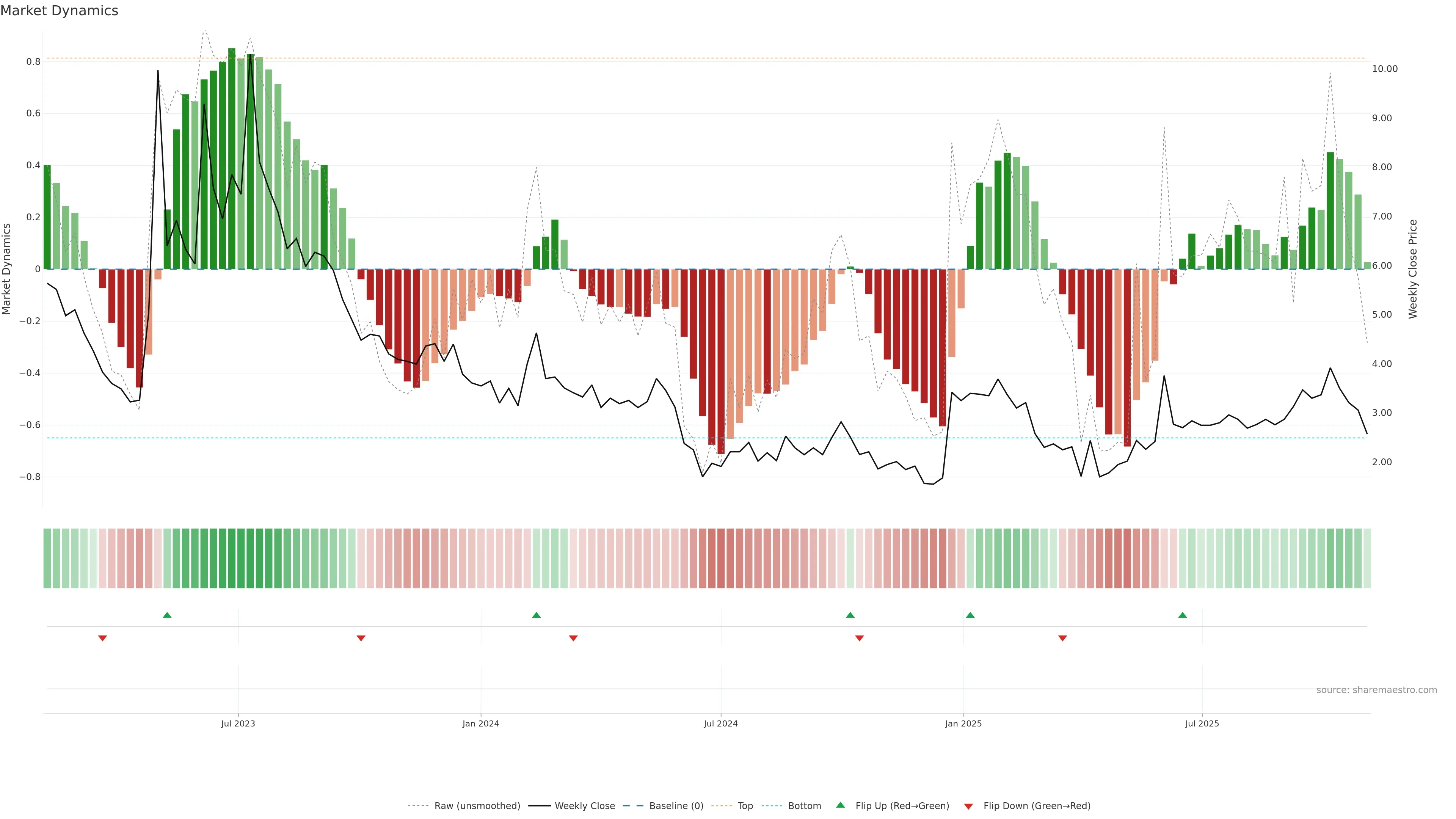This screenshot has width=1456, height=819.
Task: Click the flip-up triangle marker after Jan 2024
Action: click(x=537, y=615)
